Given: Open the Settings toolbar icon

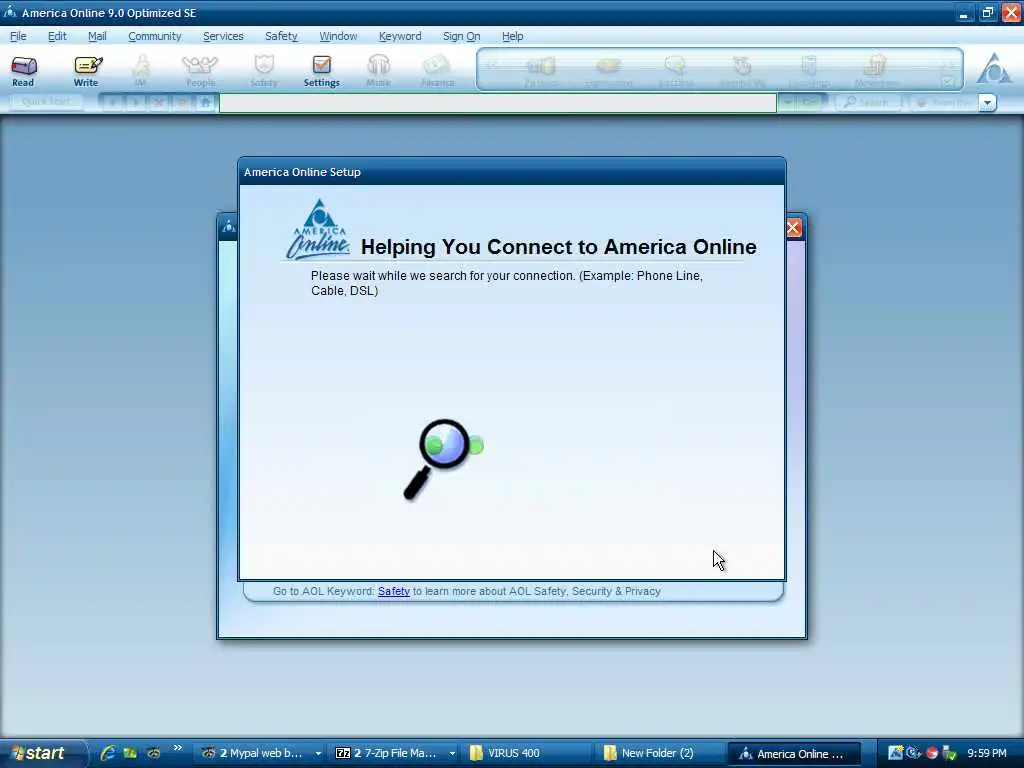Looking at the screenshot, I should point(321,71).
